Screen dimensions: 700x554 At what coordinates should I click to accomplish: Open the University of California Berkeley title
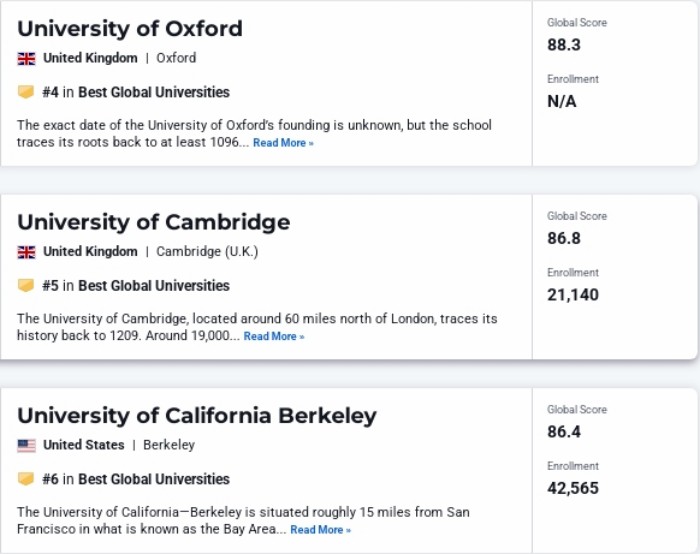197,415
